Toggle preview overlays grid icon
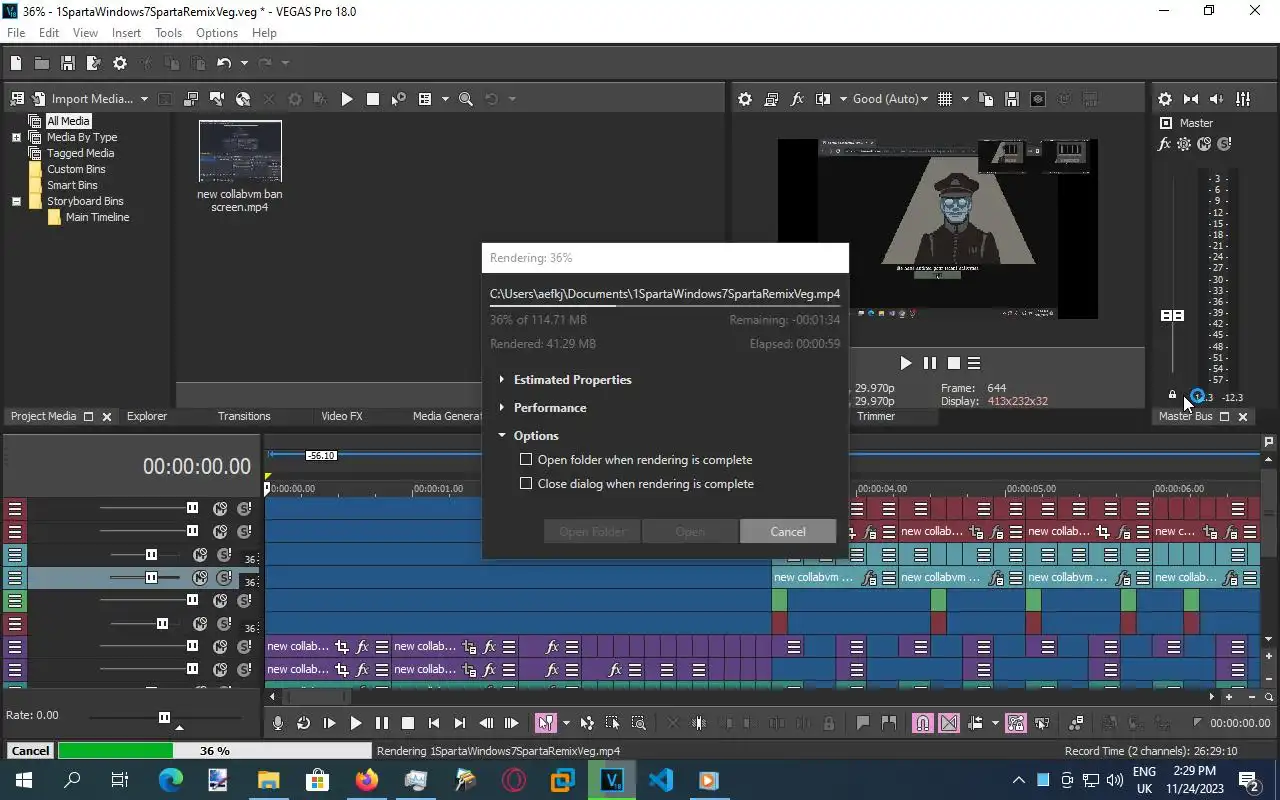1280x800 pixels. click(945, 99)
